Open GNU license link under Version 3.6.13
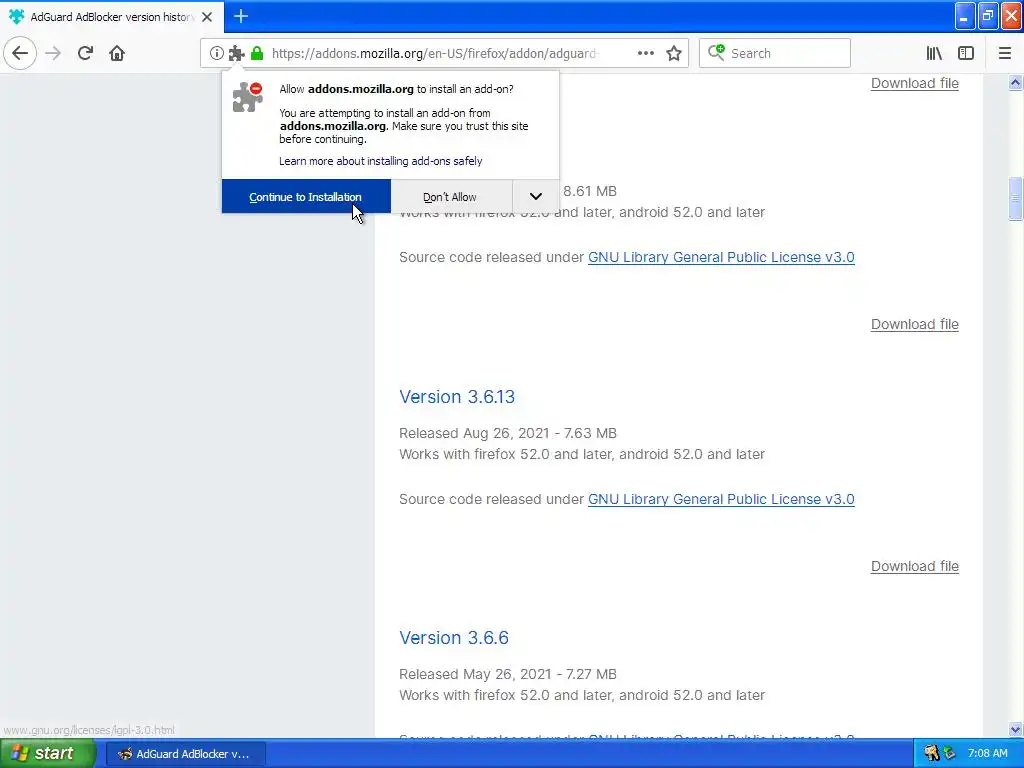This screenshot has height=768, width=1024. coord(721,499)
